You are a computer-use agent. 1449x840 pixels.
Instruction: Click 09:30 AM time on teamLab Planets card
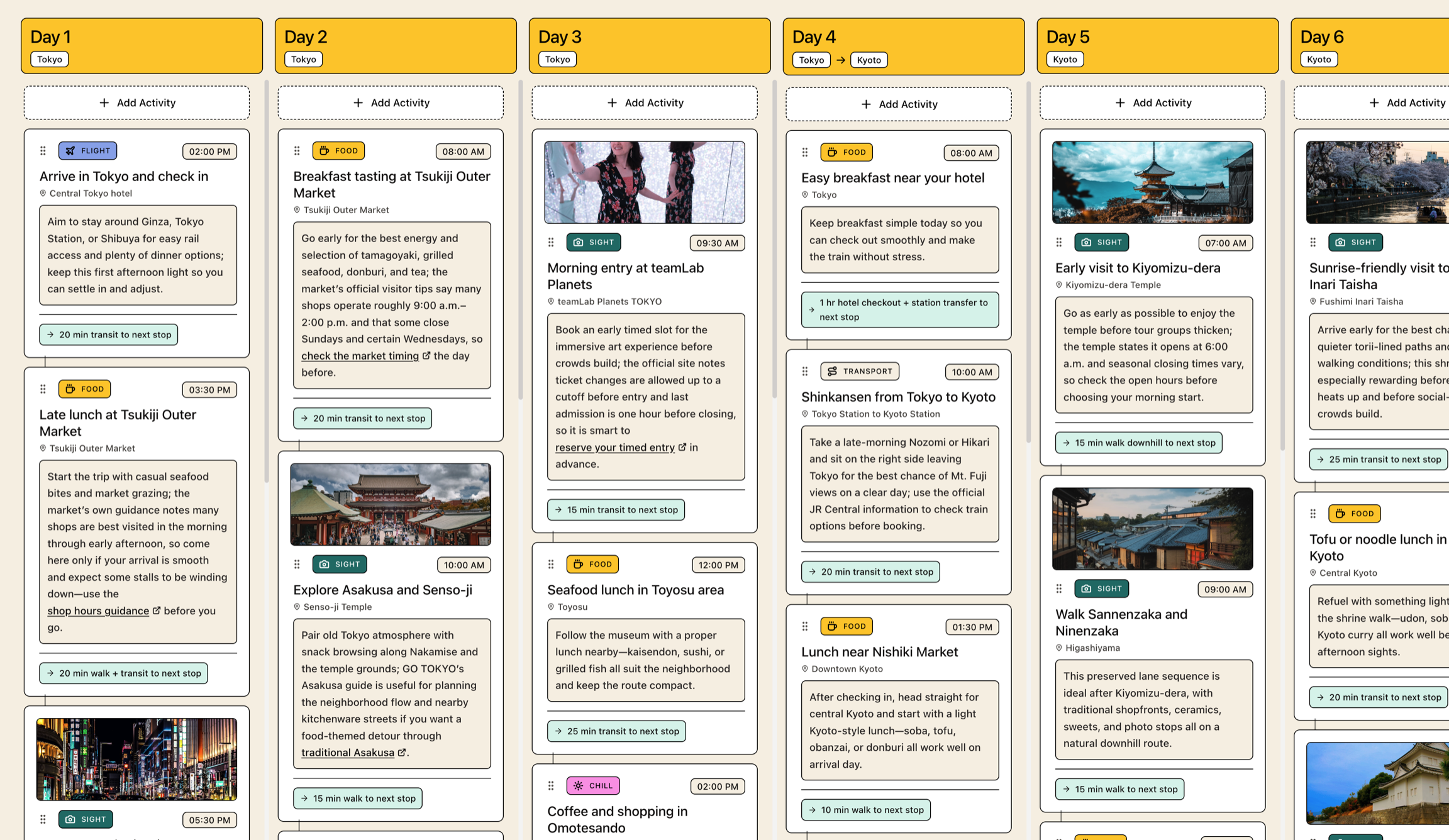click(x=717, y=243)
